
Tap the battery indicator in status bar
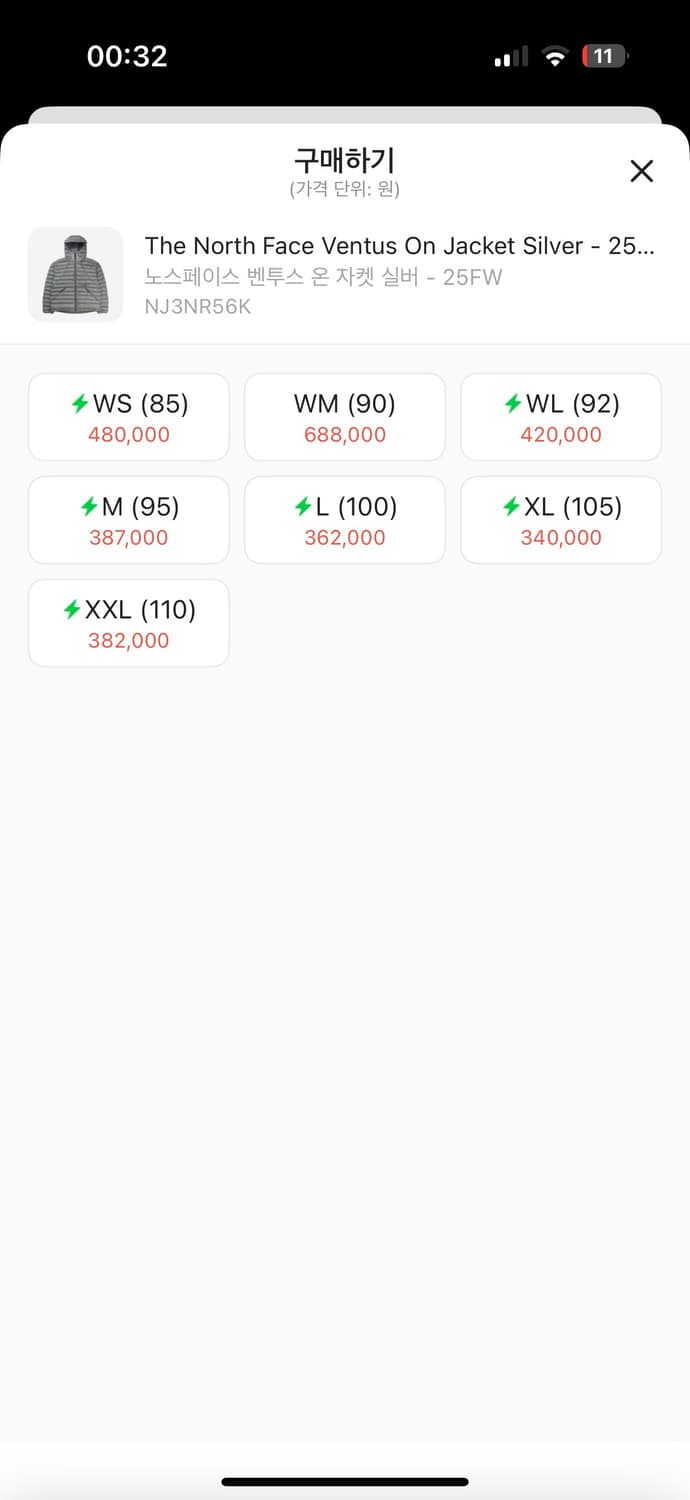pos(605,56)
